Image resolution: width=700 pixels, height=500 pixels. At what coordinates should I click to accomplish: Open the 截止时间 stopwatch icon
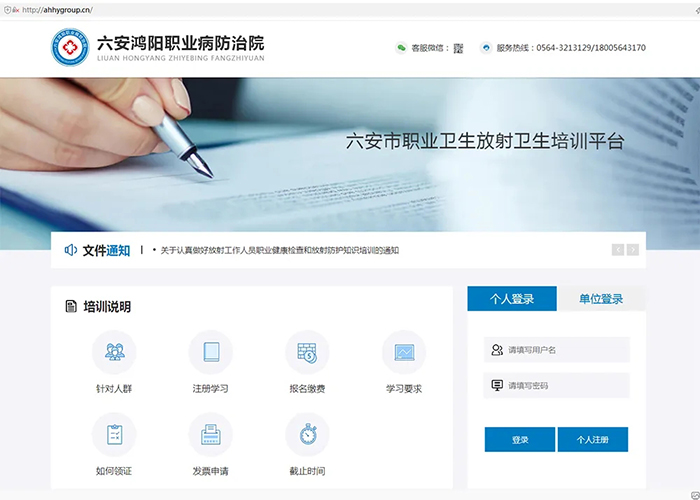pos(307,434)
